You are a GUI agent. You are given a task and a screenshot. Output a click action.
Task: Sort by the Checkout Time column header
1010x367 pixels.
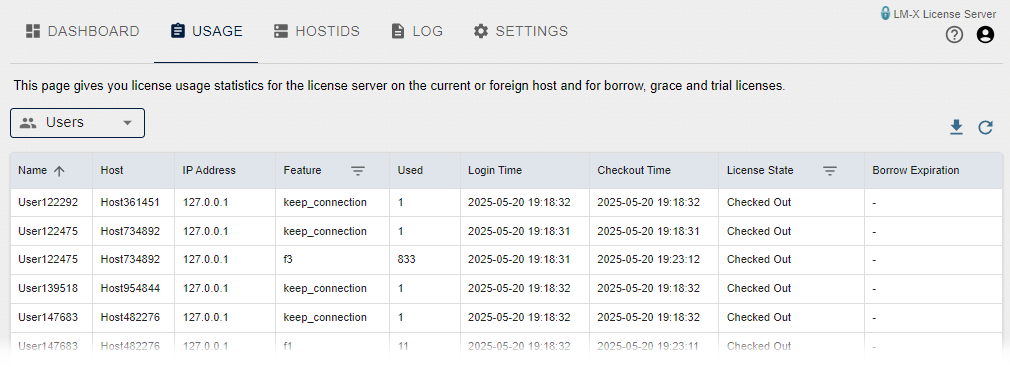pyautogui.click(x=634, y=171)
